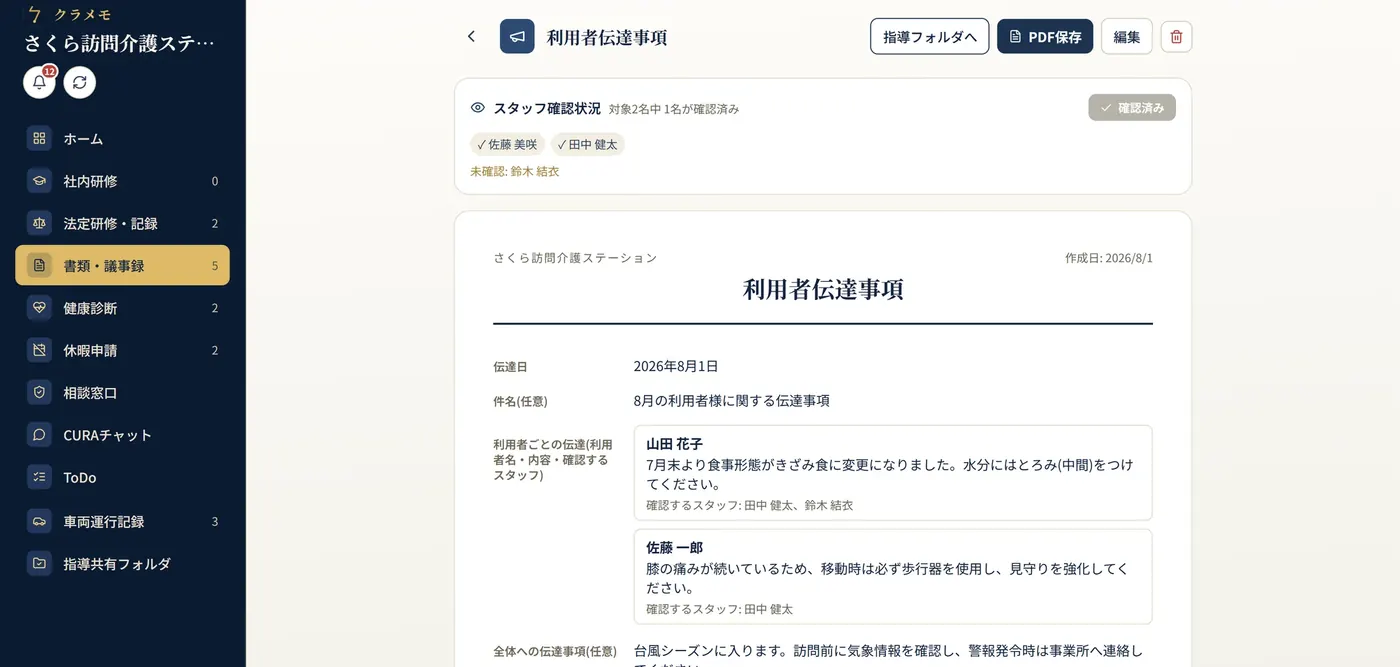Click 8月の利用者様に関する伝達事項 subject text

click(x=732, y=401)
